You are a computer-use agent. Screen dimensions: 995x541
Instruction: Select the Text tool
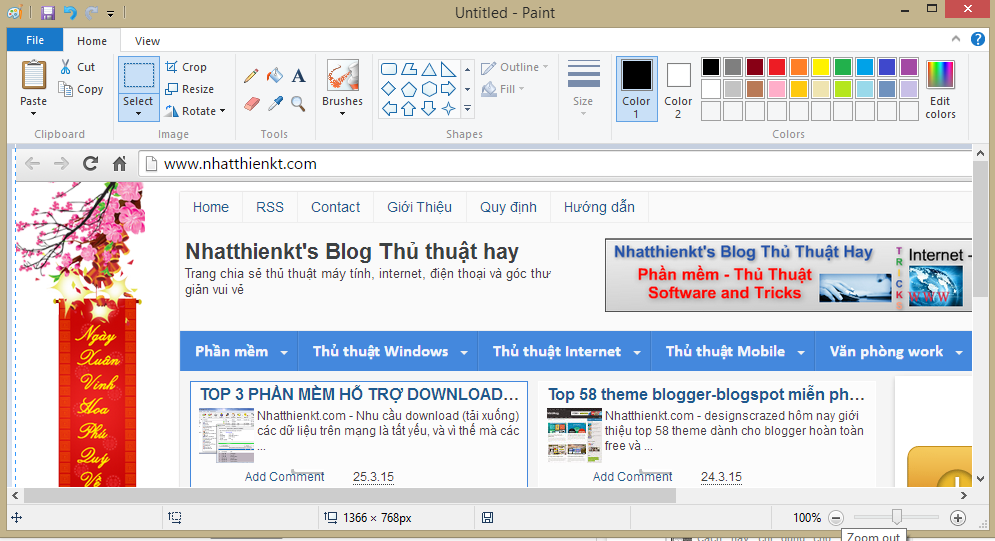pos(298,76)
